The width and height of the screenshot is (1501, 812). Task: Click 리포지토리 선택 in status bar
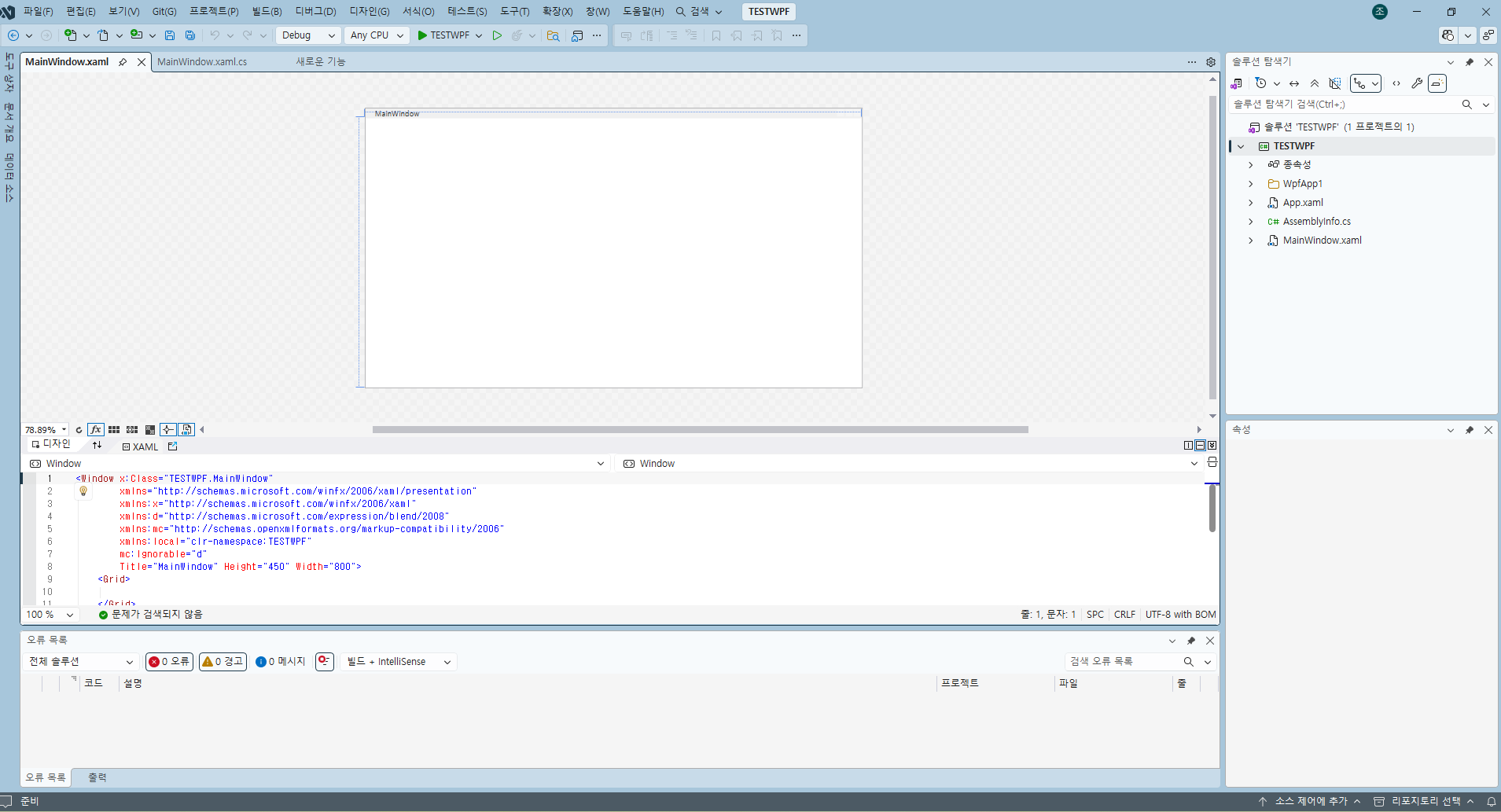pyautogui.click(x=1425, y=801)
